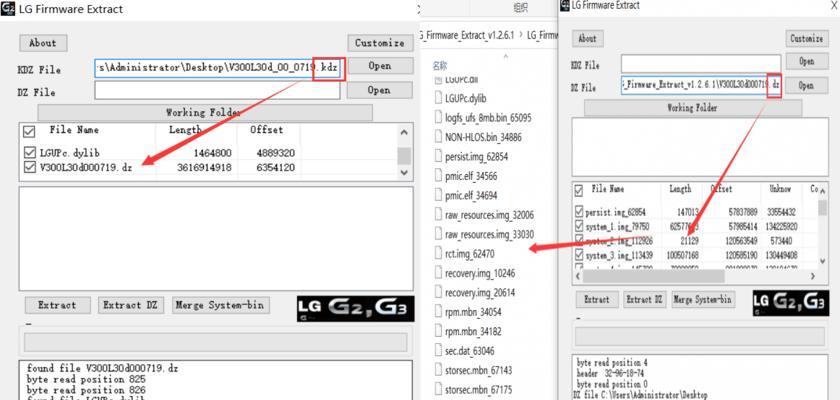Click Working Folder button in right window
The width and height of the screenshot is (840, 400).
click(x=693, y=108)
